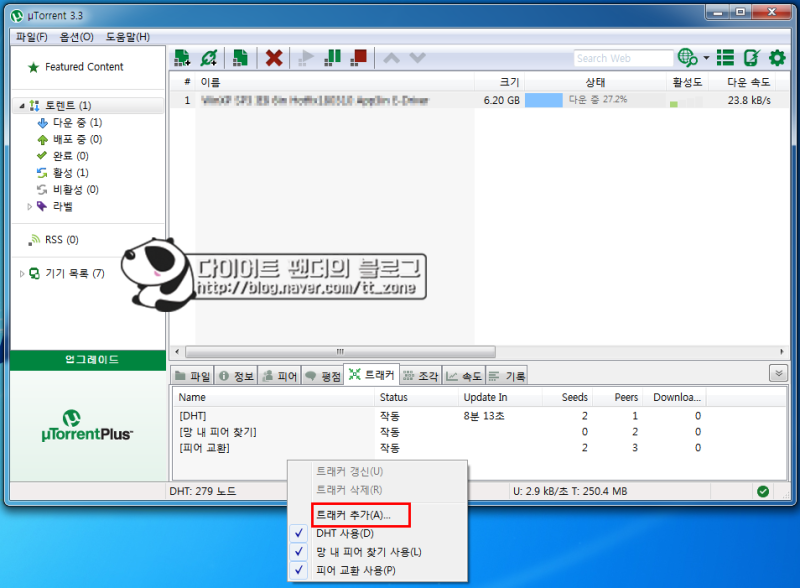Switch to the 파일 tab

pyautogui.click(x=192, y=376)
